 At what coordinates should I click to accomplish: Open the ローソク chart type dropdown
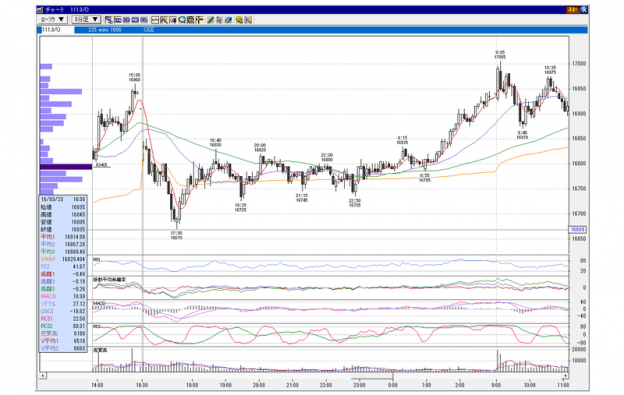[53, 19]
